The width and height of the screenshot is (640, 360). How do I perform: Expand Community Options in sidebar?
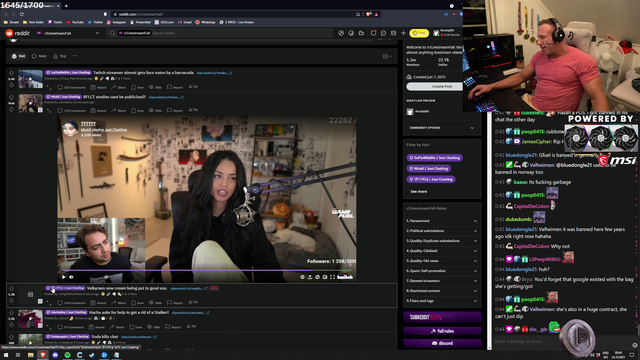coord(442,128)
